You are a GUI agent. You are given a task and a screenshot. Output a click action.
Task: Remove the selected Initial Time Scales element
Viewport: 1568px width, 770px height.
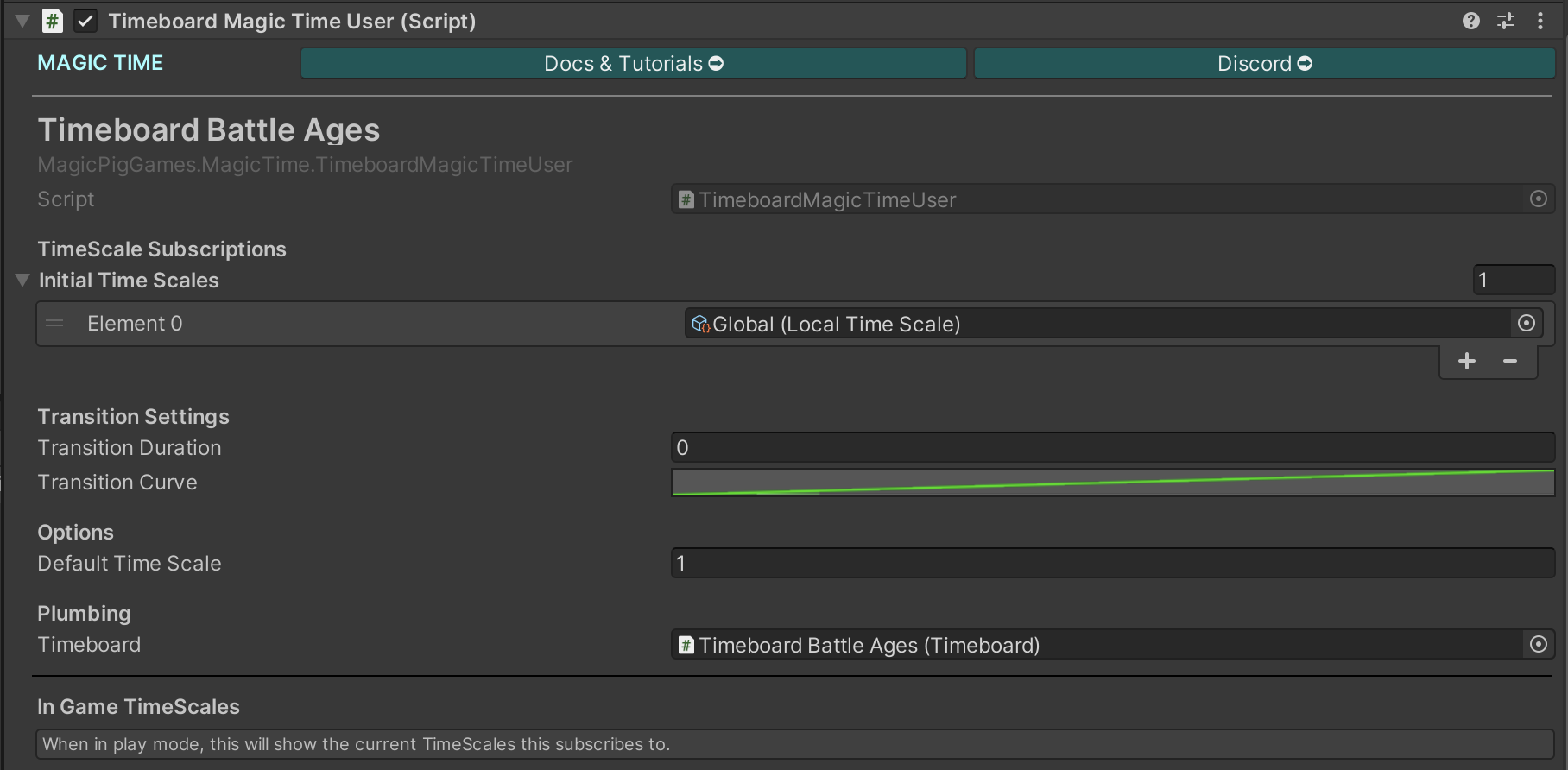click(1510, 361)
